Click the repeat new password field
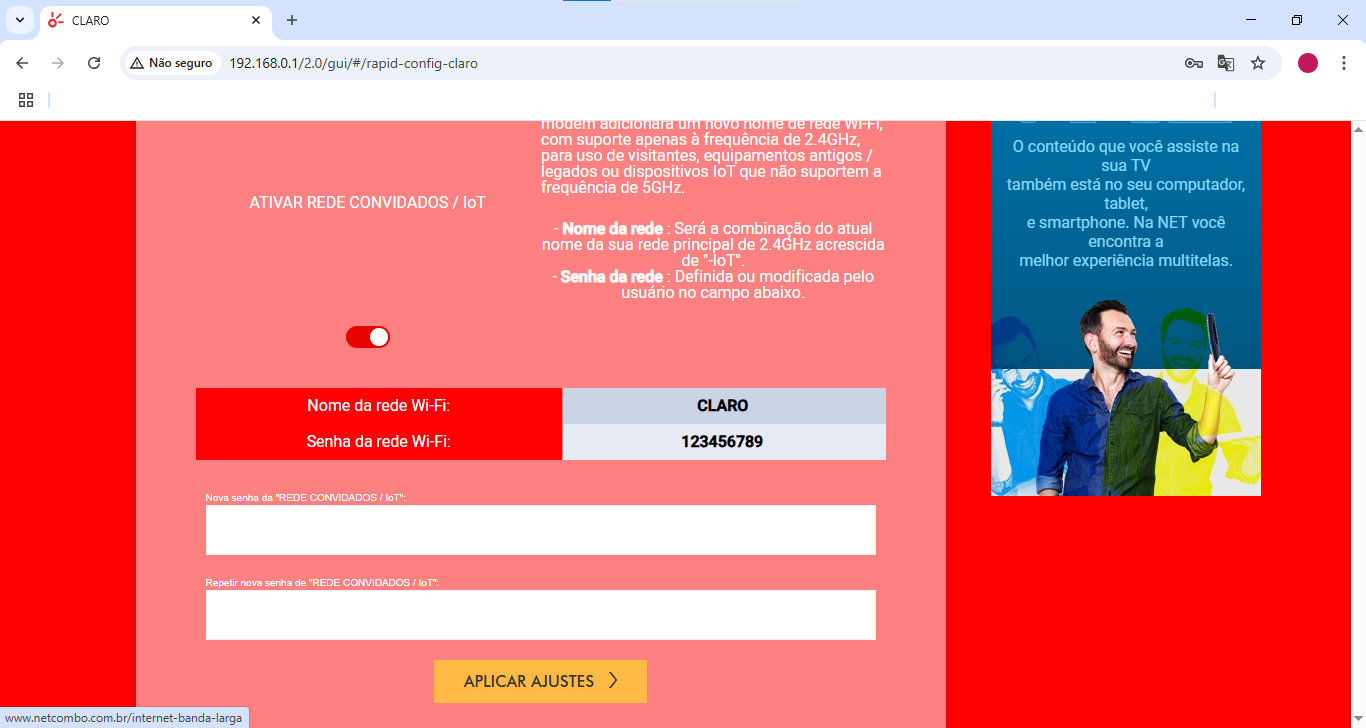Viewport: 1366px width, 728px height. point(541,615)
